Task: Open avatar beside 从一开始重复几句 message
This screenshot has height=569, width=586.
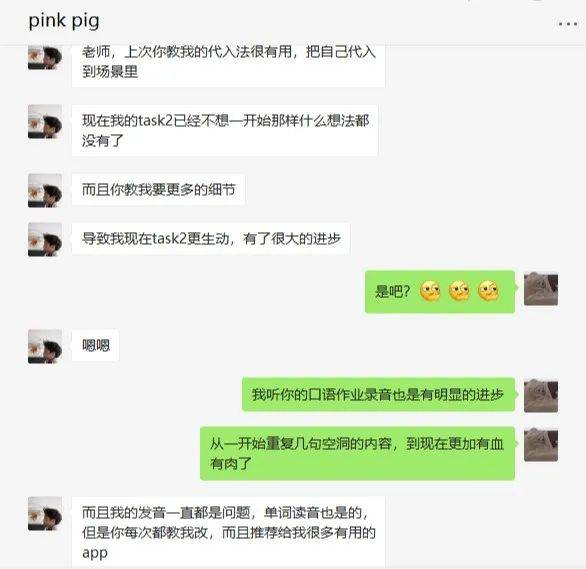Action: click(x=541, y=445)
